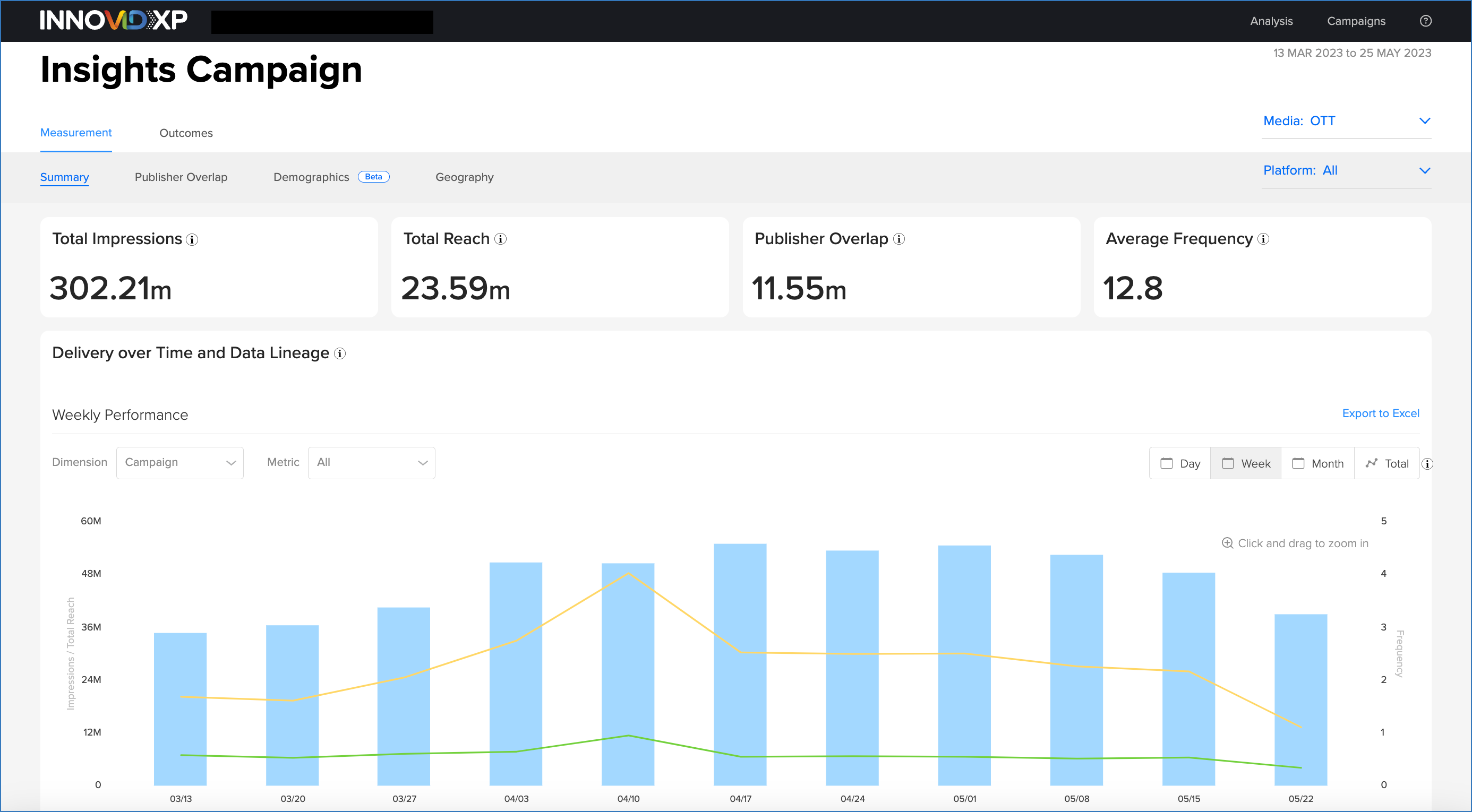Open the Demographics Beta section

tap(311, 177)
